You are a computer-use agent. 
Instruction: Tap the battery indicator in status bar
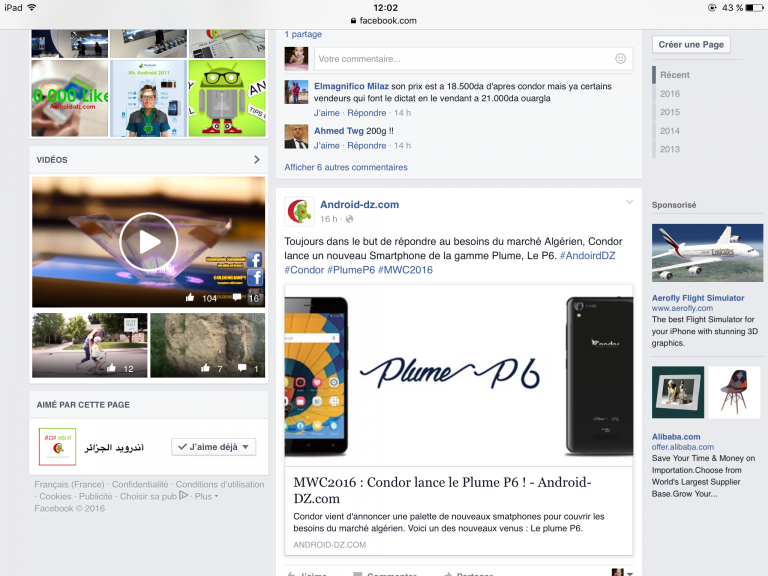(754, 7)
